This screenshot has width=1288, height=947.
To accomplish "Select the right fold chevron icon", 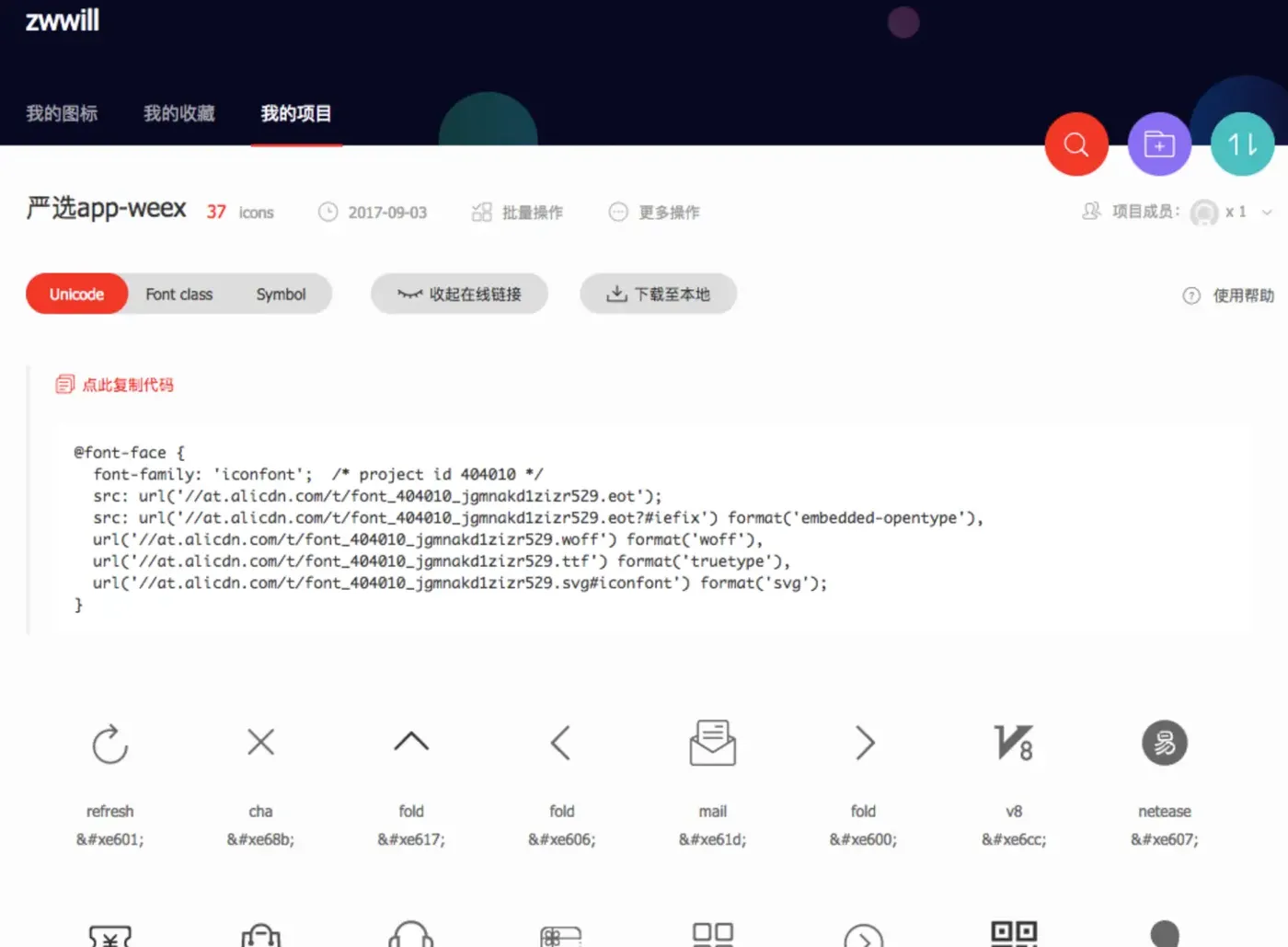I will 864,743.
